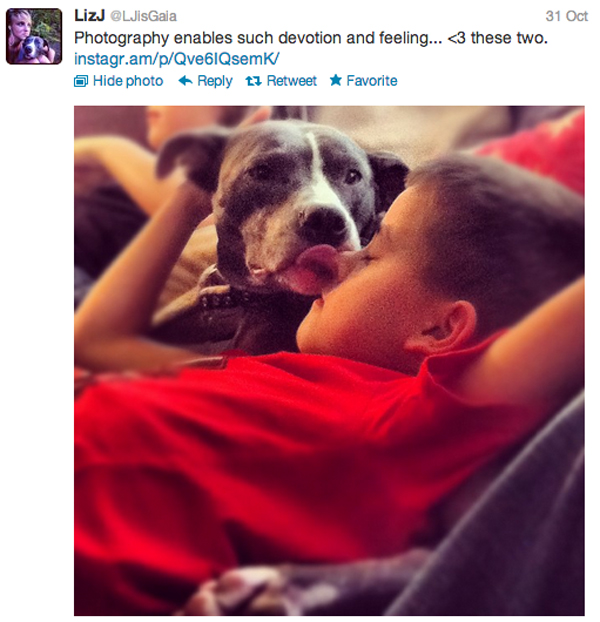This screenshot has width=600, height=622.
Task: Retweet this tweet using Retweet label
Action: pyautogui.click(x=291, y=81)
